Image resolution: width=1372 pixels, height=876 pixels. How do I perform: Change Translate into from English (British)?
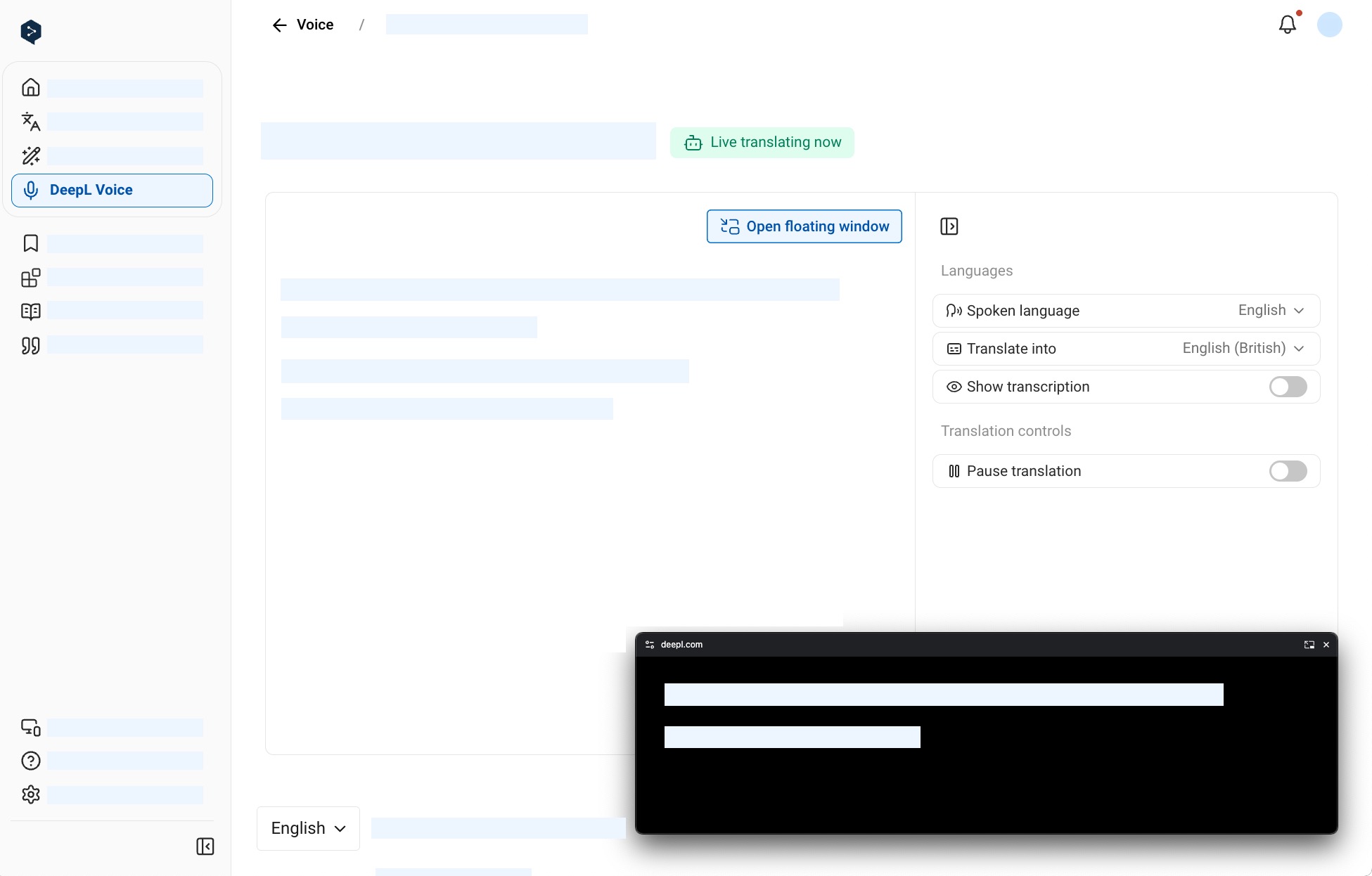1243,348
